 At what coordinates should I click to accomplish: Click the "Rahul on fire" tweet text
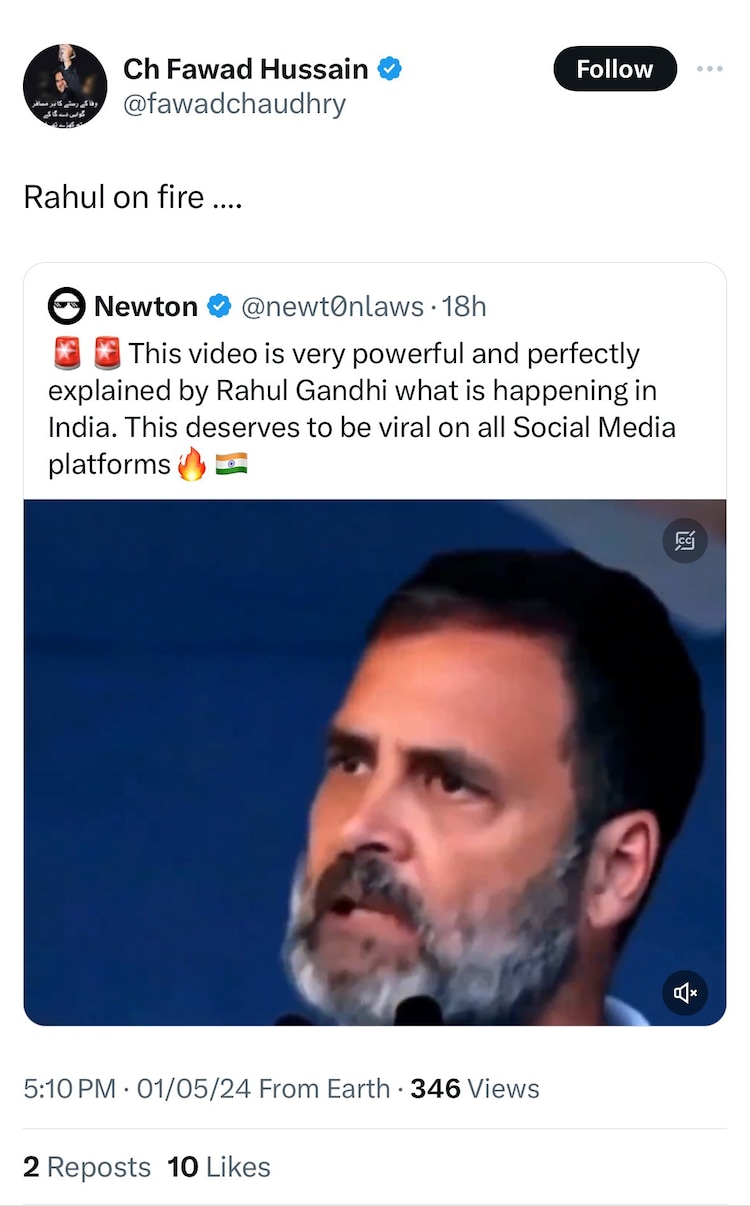point(132,197)
